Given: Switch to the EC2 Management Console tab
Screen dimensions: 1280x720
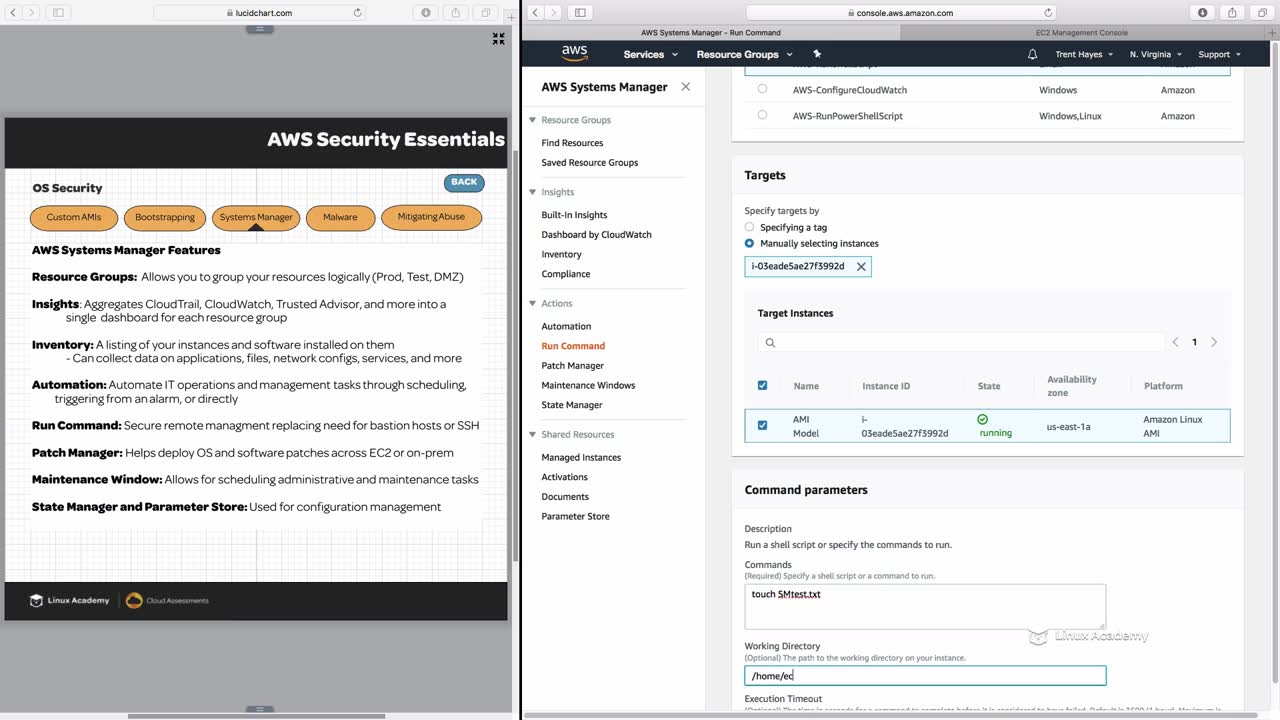Looking at the screenshot, I should tap(1081, 33).
